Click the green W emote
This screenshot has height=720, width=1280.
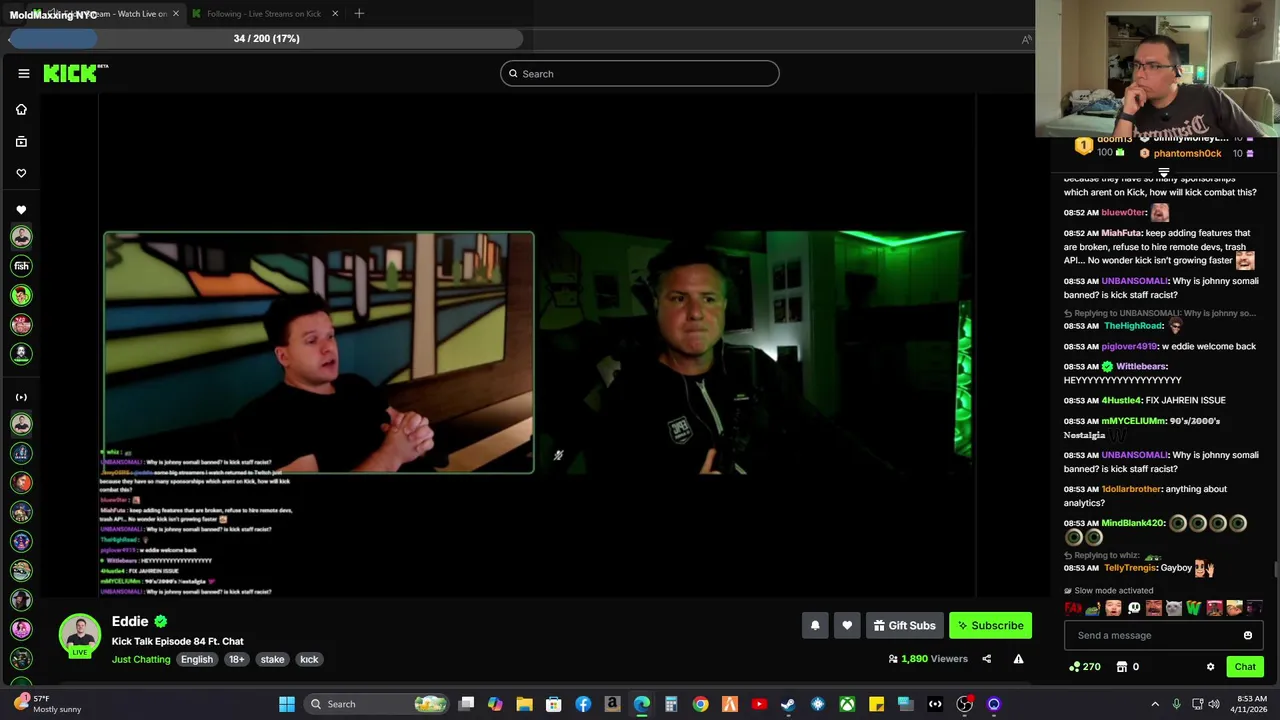1194,608
